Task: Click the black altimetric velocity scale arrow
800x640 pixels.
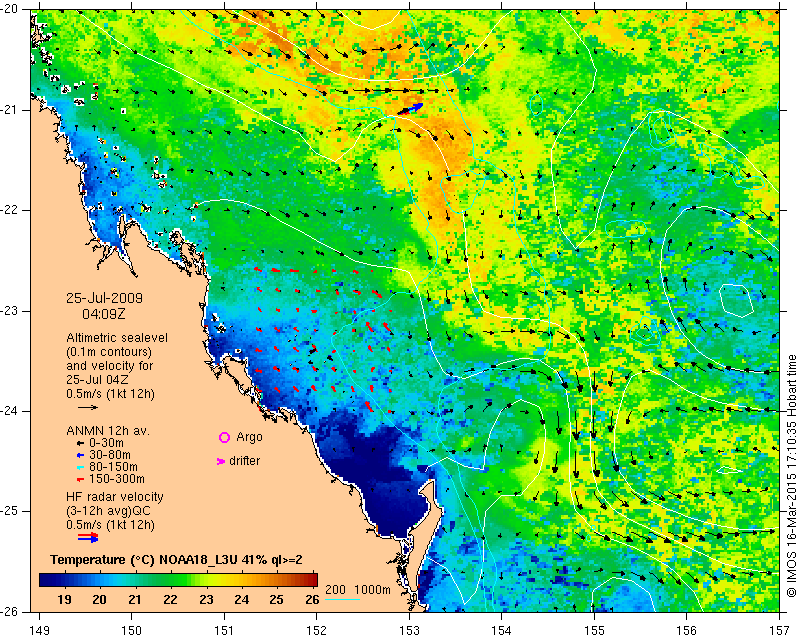Action: pyautogui.click(x=87, y=407)
